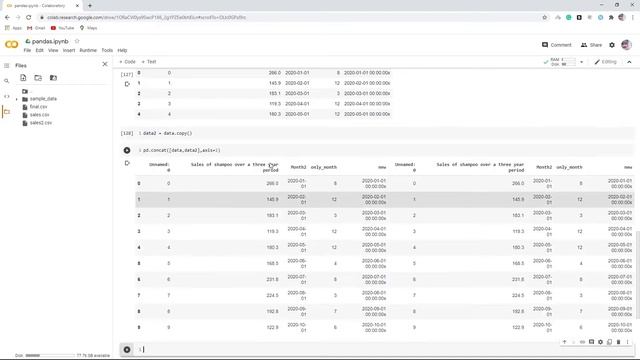Viewport: 640px width, 360px height.
Task: Star the pandas.ipynb notebook
Action: click(x=77, y=41)
